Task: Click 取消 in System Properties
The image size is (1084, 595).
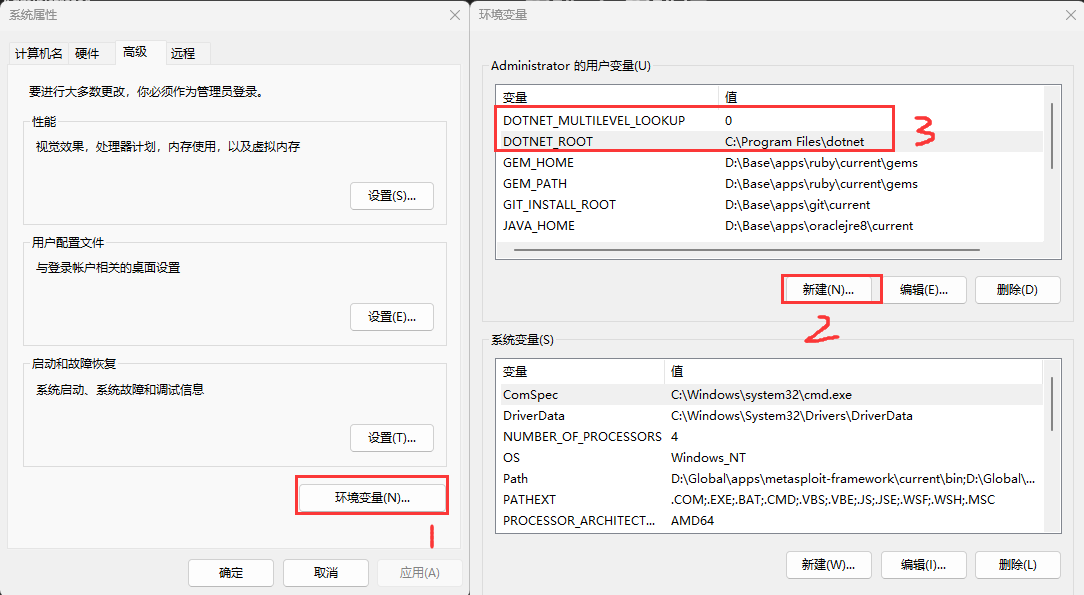Action: pos(326,573)
